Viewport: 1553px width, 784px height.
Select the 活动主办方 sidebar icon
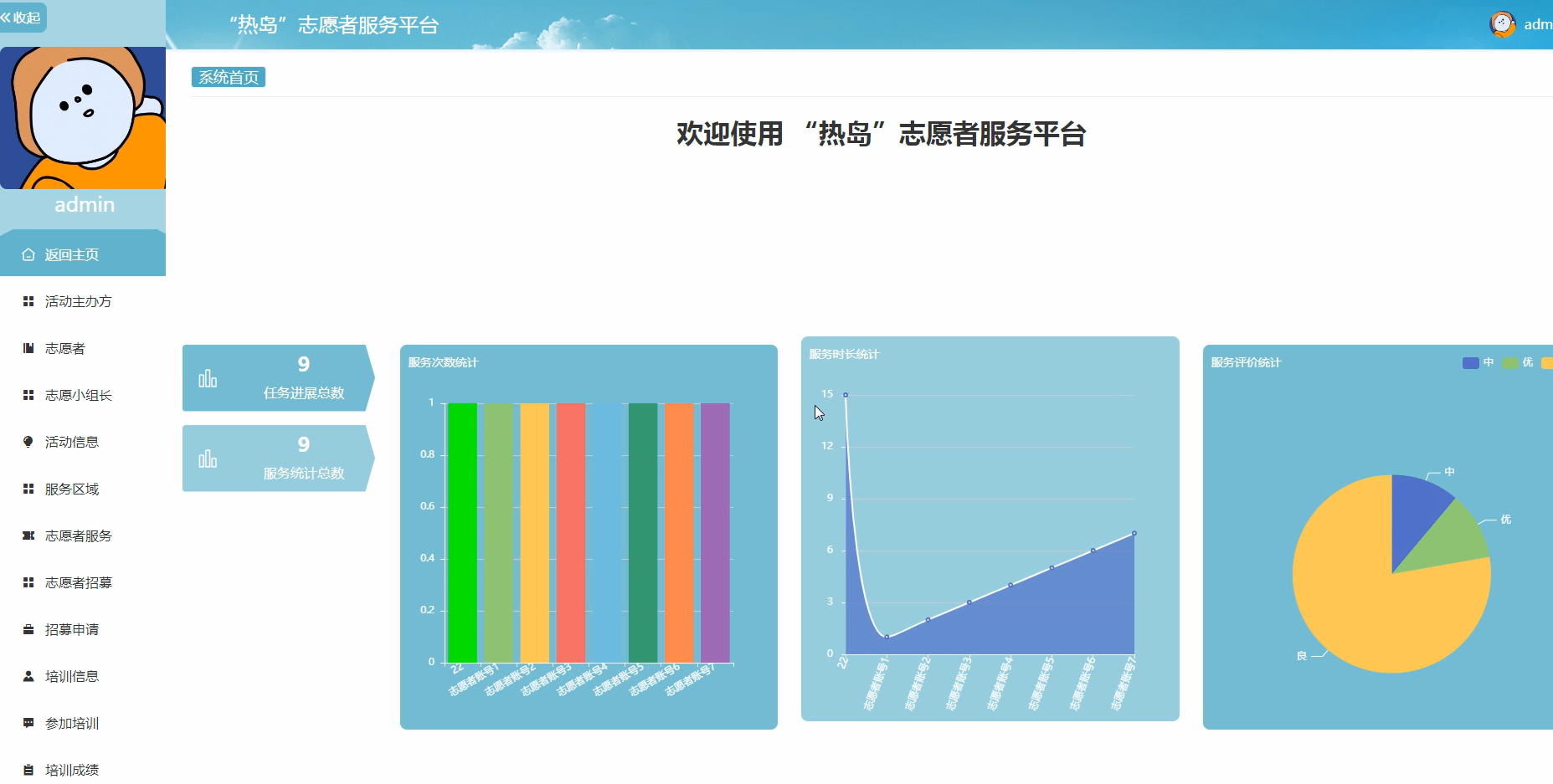[27, 301]
